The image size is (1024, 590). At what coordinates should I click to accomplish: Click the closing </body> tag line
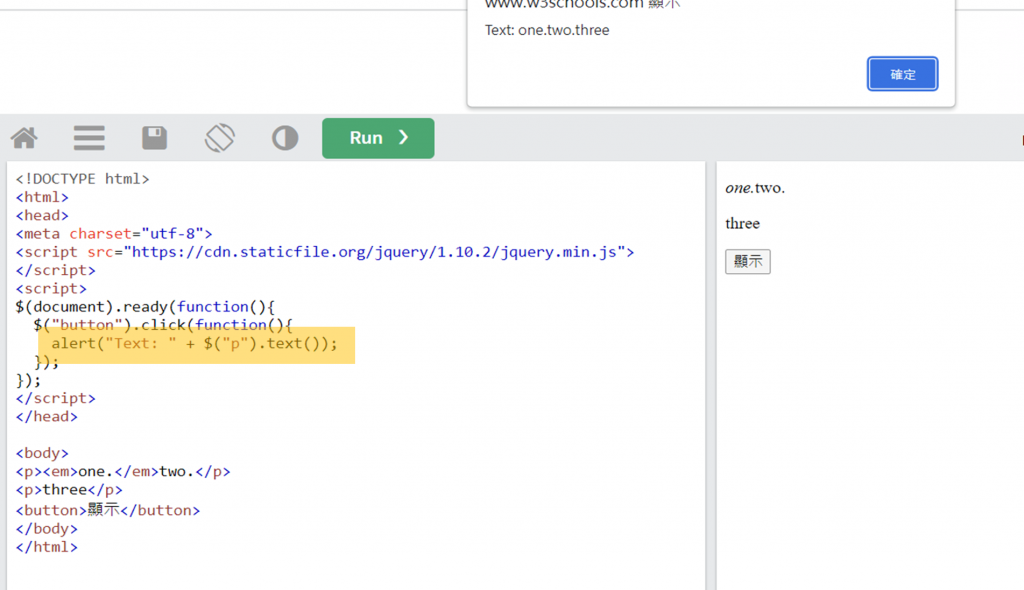pos(46,529)
